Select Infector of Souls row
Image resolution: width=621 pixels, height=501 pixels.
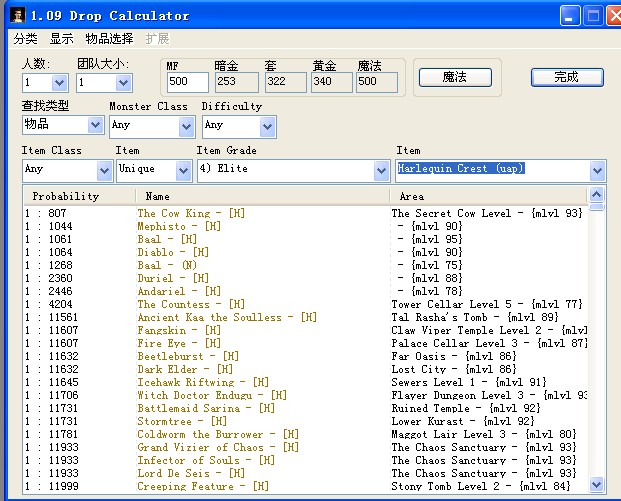pos(305,460)
